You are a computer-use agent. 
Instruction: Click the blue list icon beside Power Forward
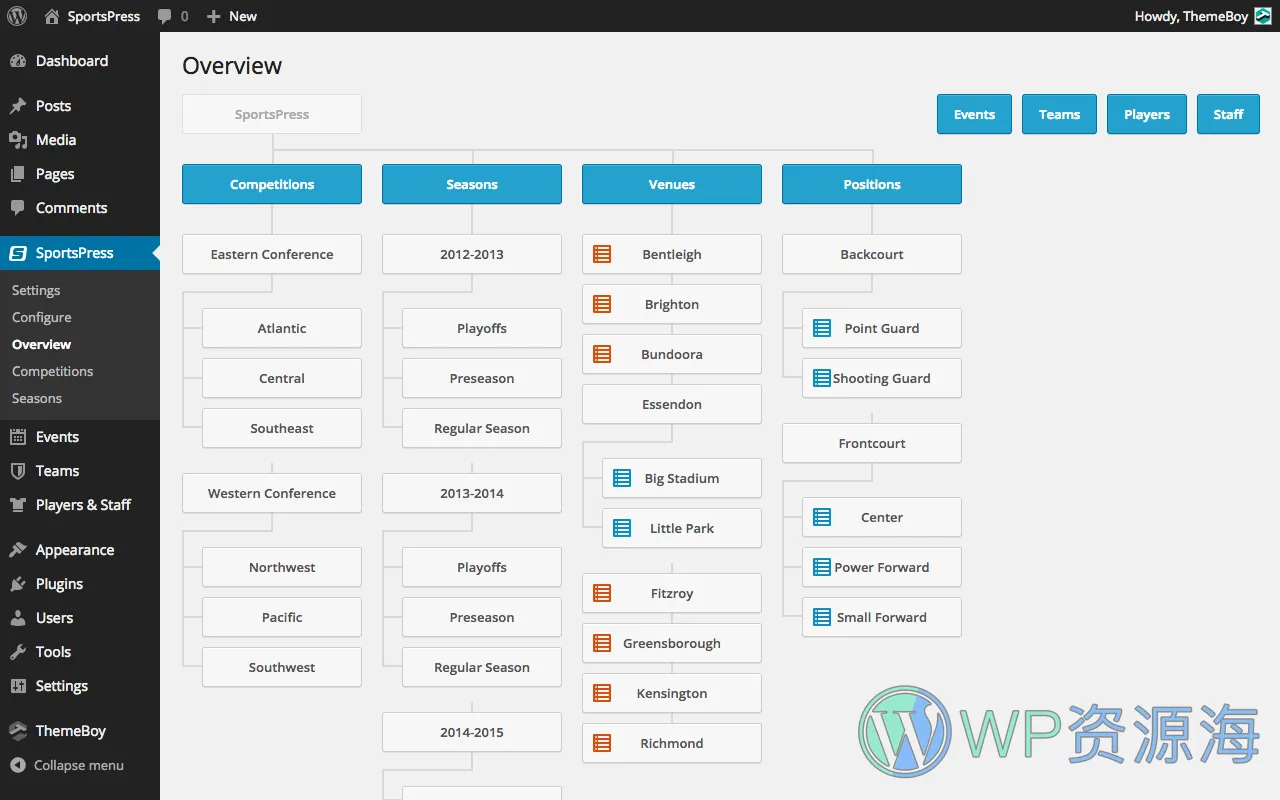822,567
